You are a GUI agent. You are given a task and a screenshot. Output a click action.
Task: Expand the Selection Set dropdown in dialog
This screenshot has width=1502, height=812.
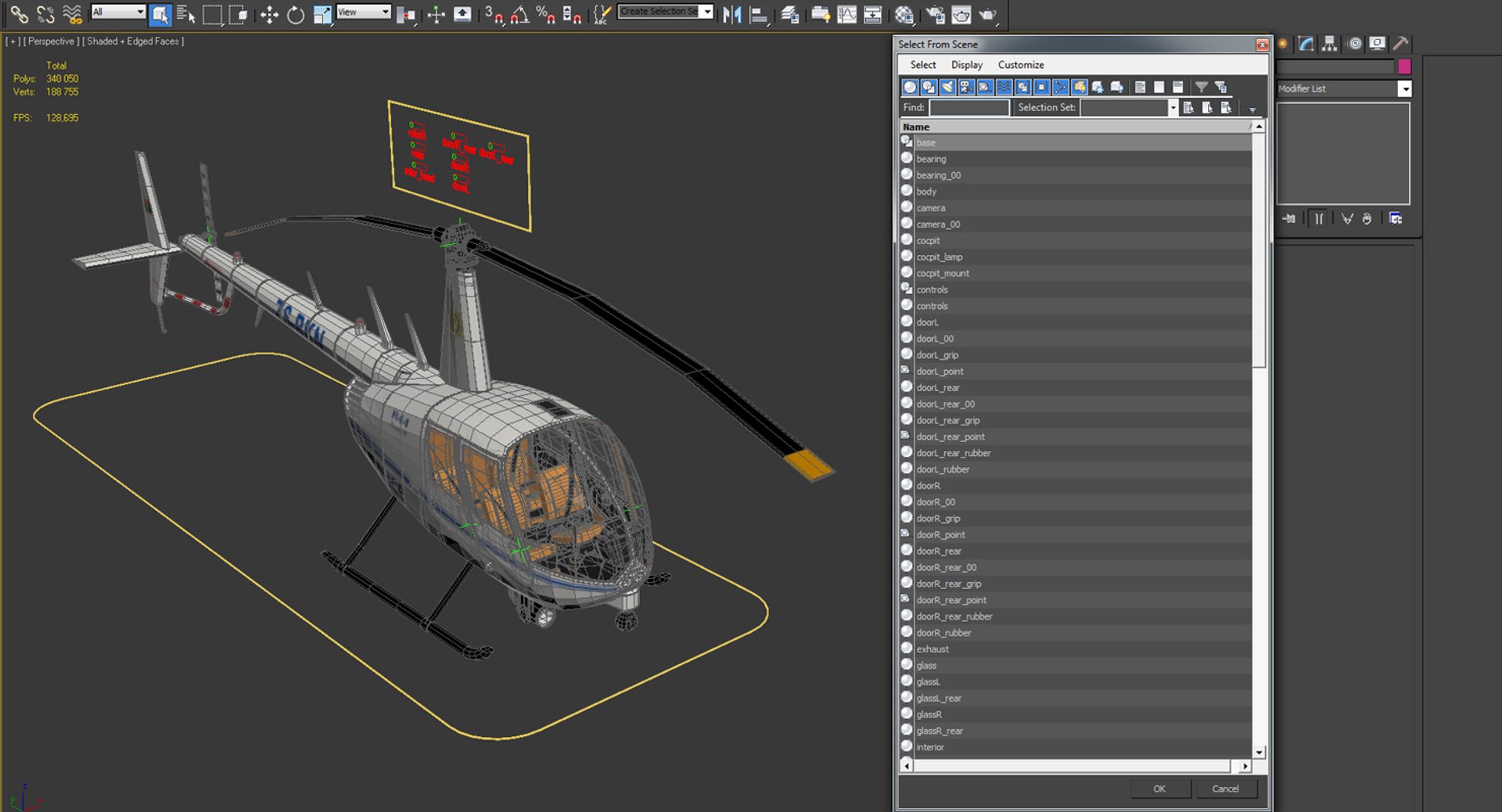1172,108
